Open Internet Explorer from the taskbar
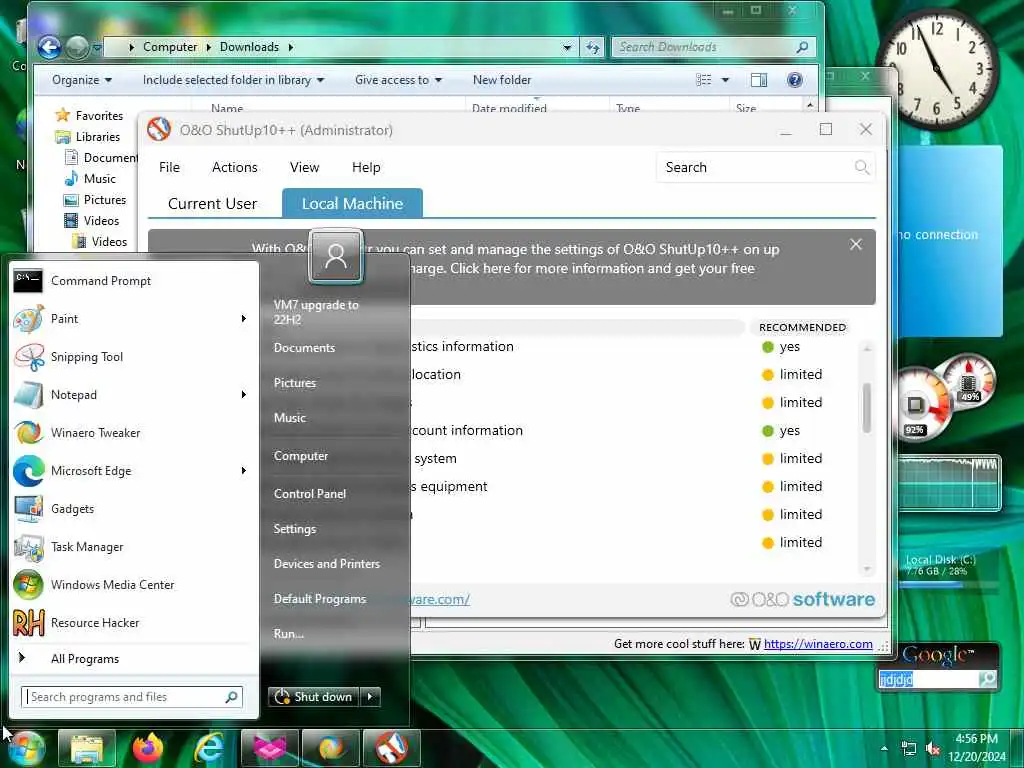 coord(209,748)
